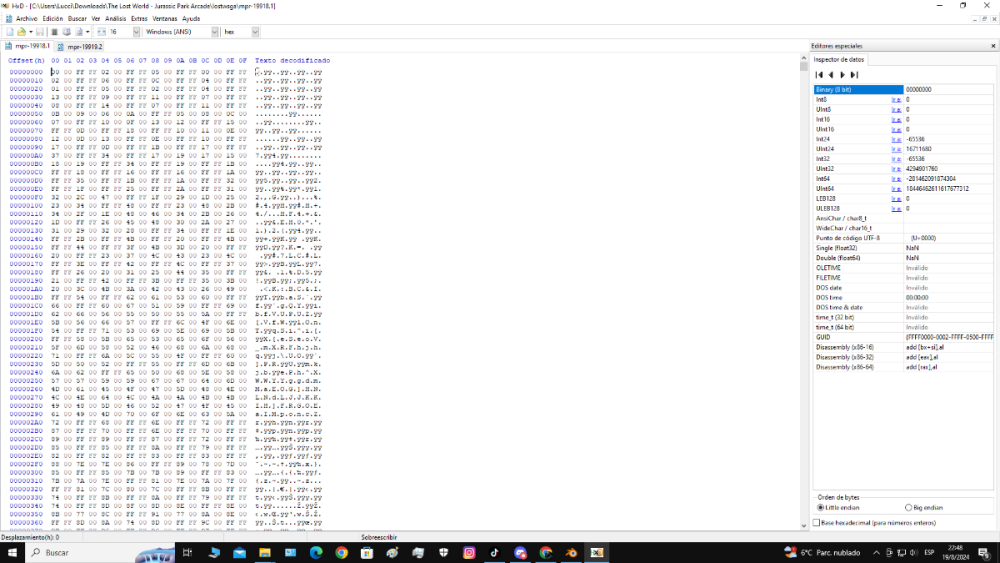1000x563 pixels.
Task: Open the Análisis menu
Action: tap(115, 18)
